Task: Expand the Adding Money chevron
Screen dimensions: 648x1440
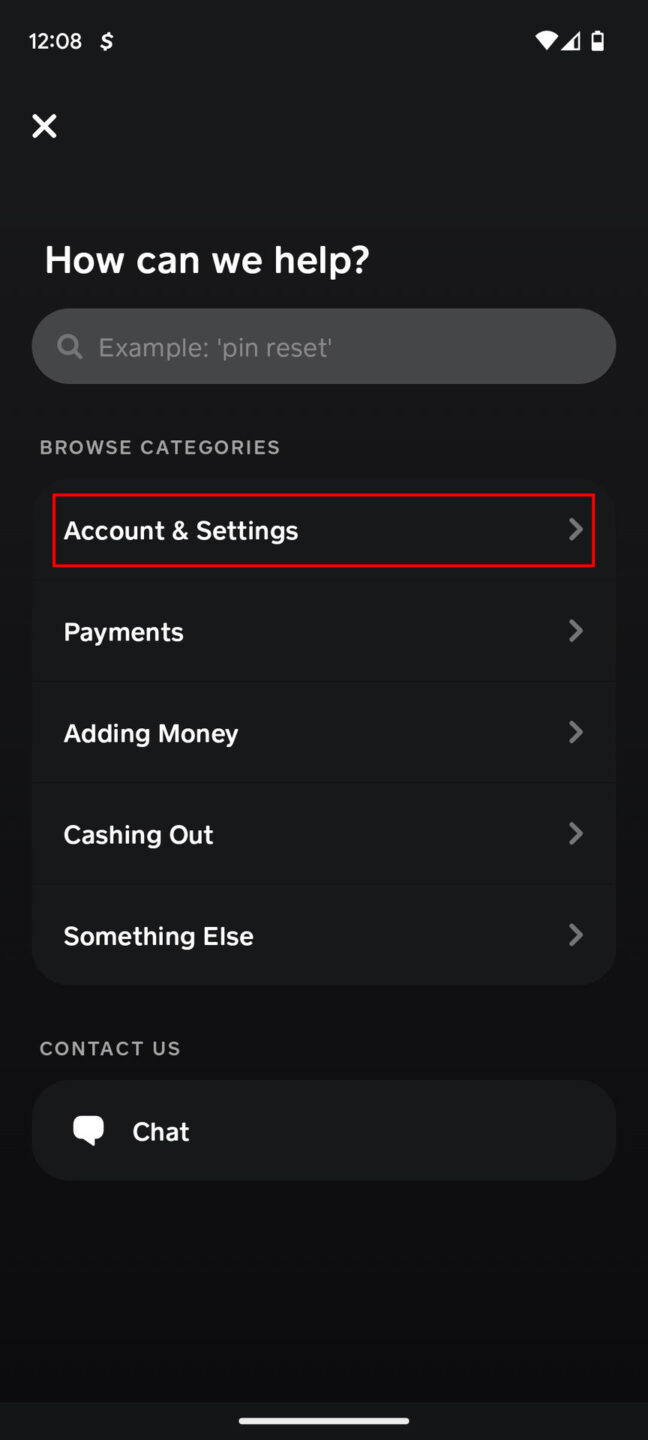Action: (x=576, y=732)
